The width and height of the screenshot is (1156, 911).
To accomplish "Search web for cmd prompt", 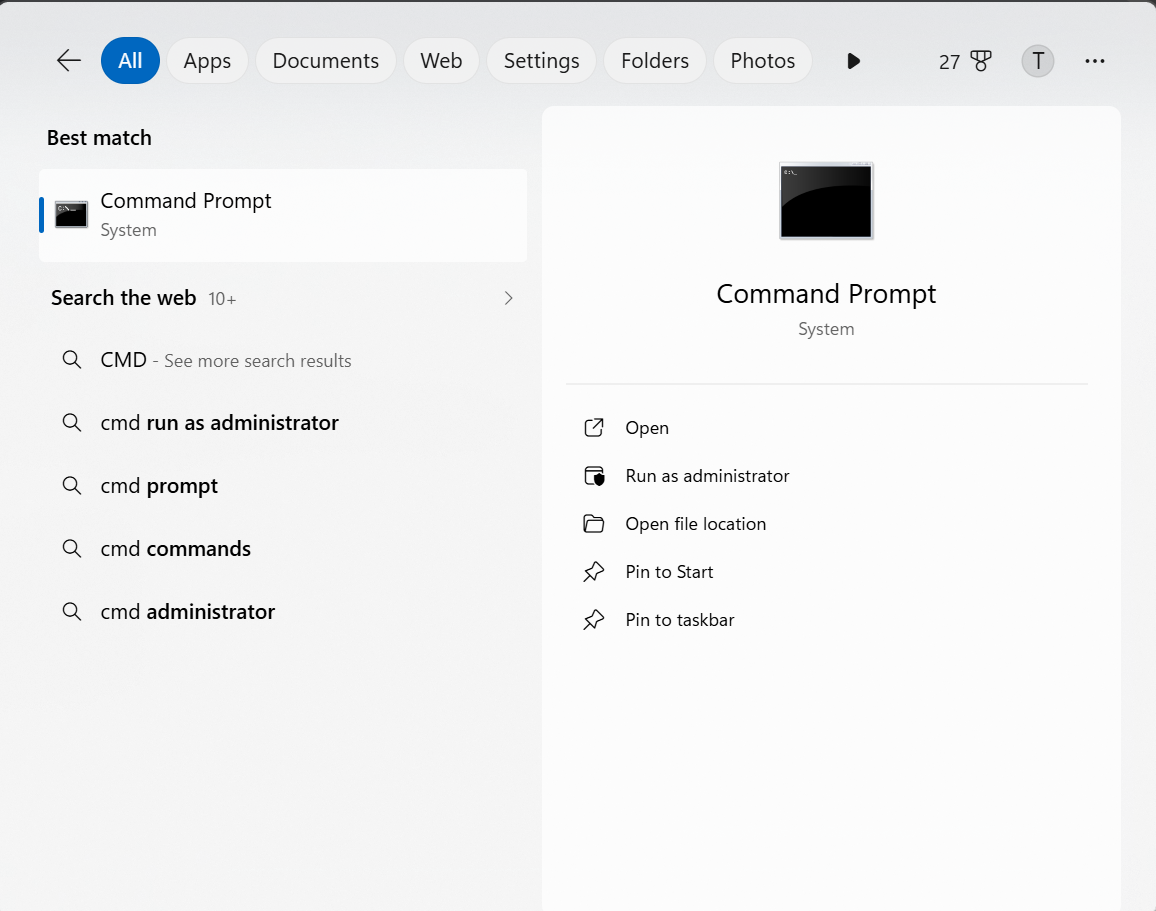I will click(x=283, y=486).
